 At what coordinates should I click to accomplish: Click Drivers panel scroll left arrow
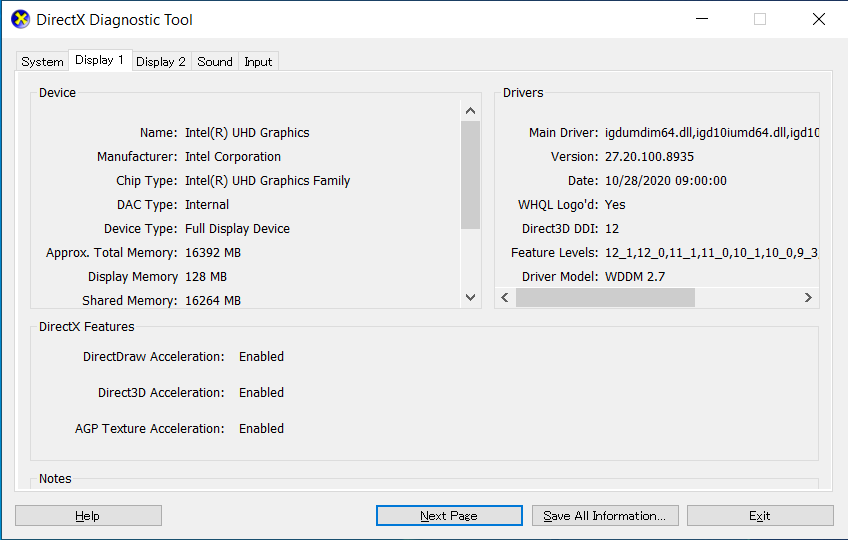pyautogui.click(x=505, y=298)
